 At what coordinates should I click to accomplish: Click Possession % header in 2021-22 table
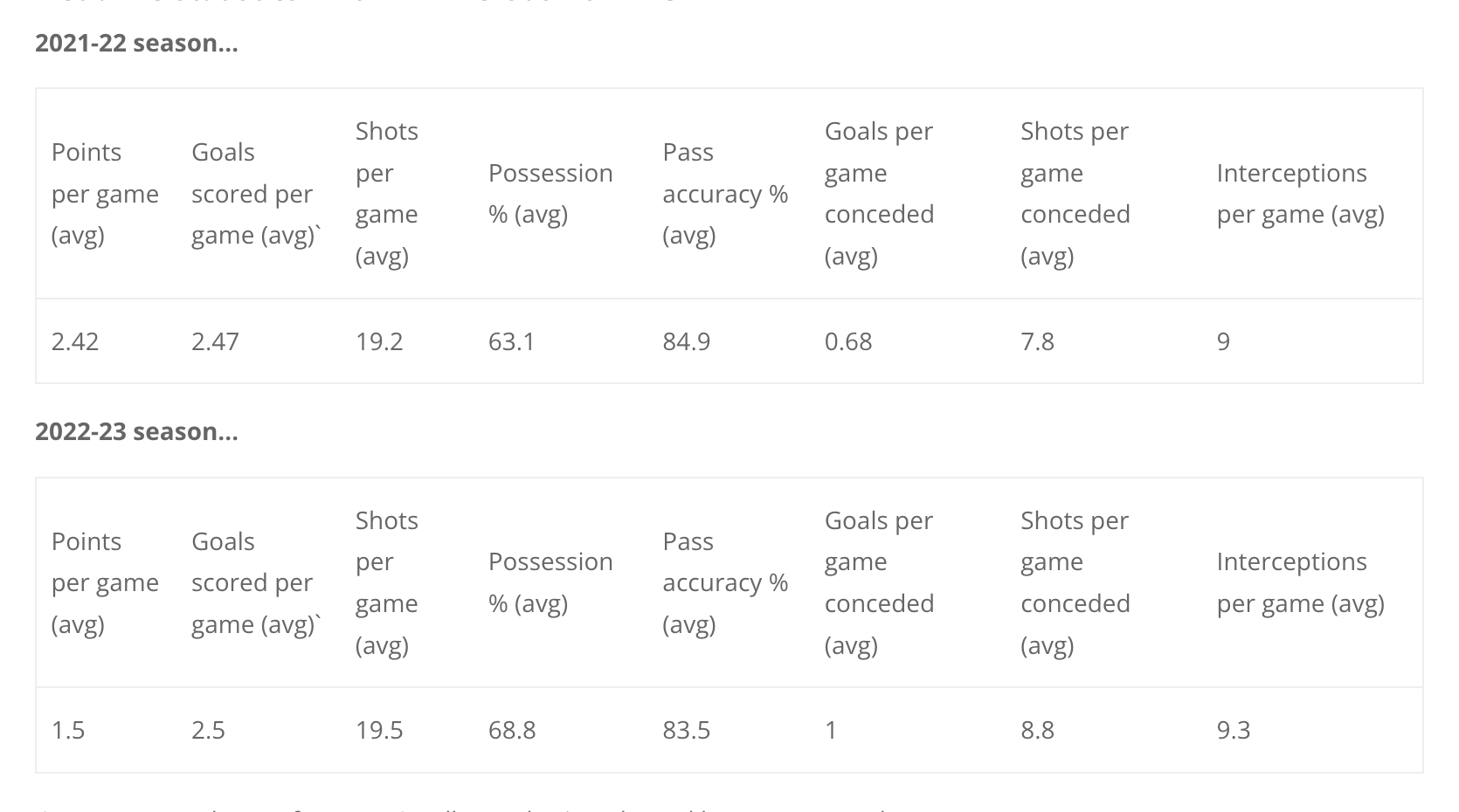(550, 194)
